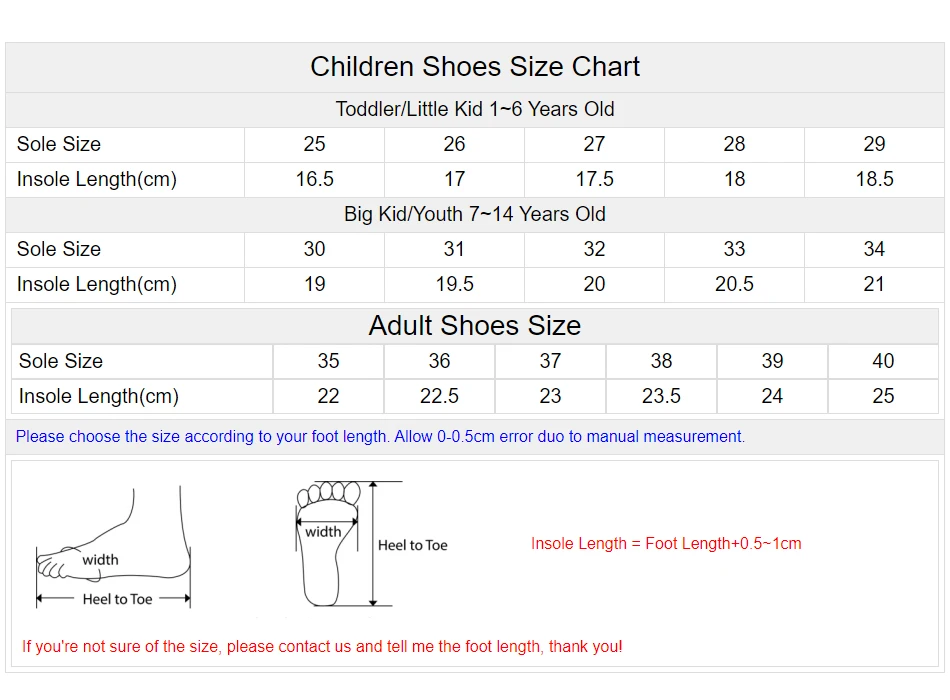Click the bottom-view footprint diagram
Screen dimensions: 950x700
(325, 543)
